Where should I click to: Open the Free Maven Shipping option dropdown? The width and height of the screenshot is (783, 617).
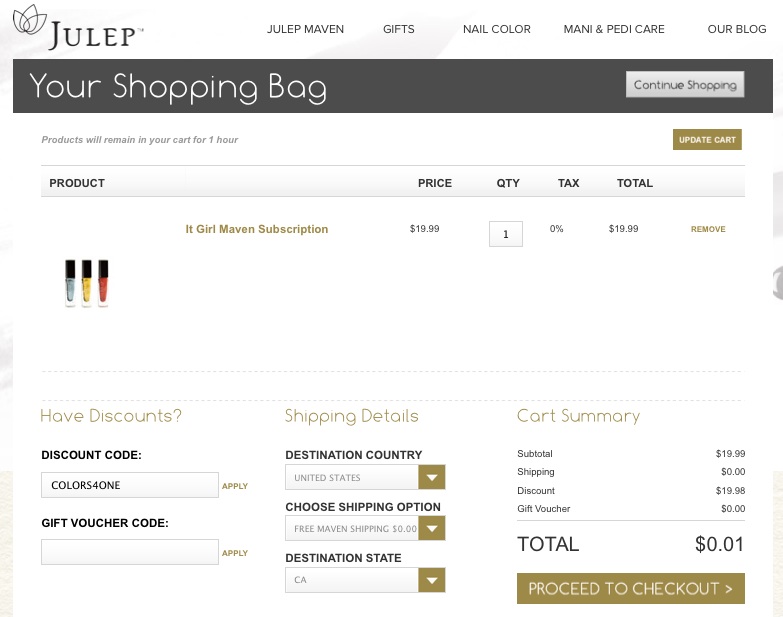(x=365, y=528)
